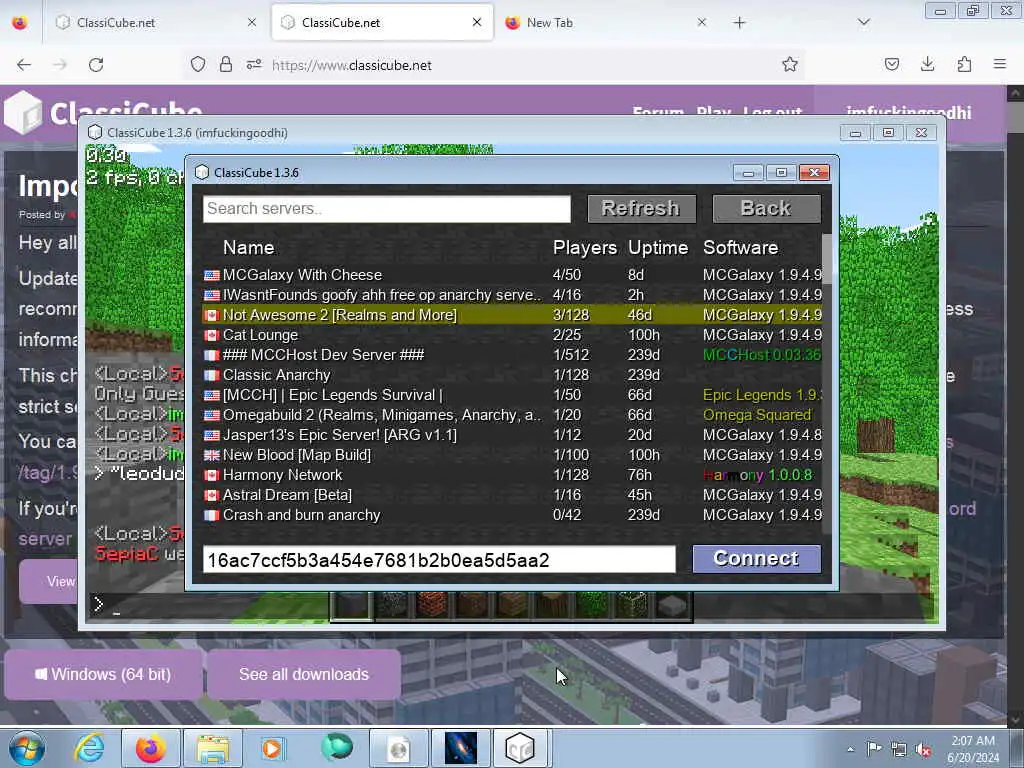Select the Harmony Network server row
Screen dimensions: 1024x768
pos(513,475)
